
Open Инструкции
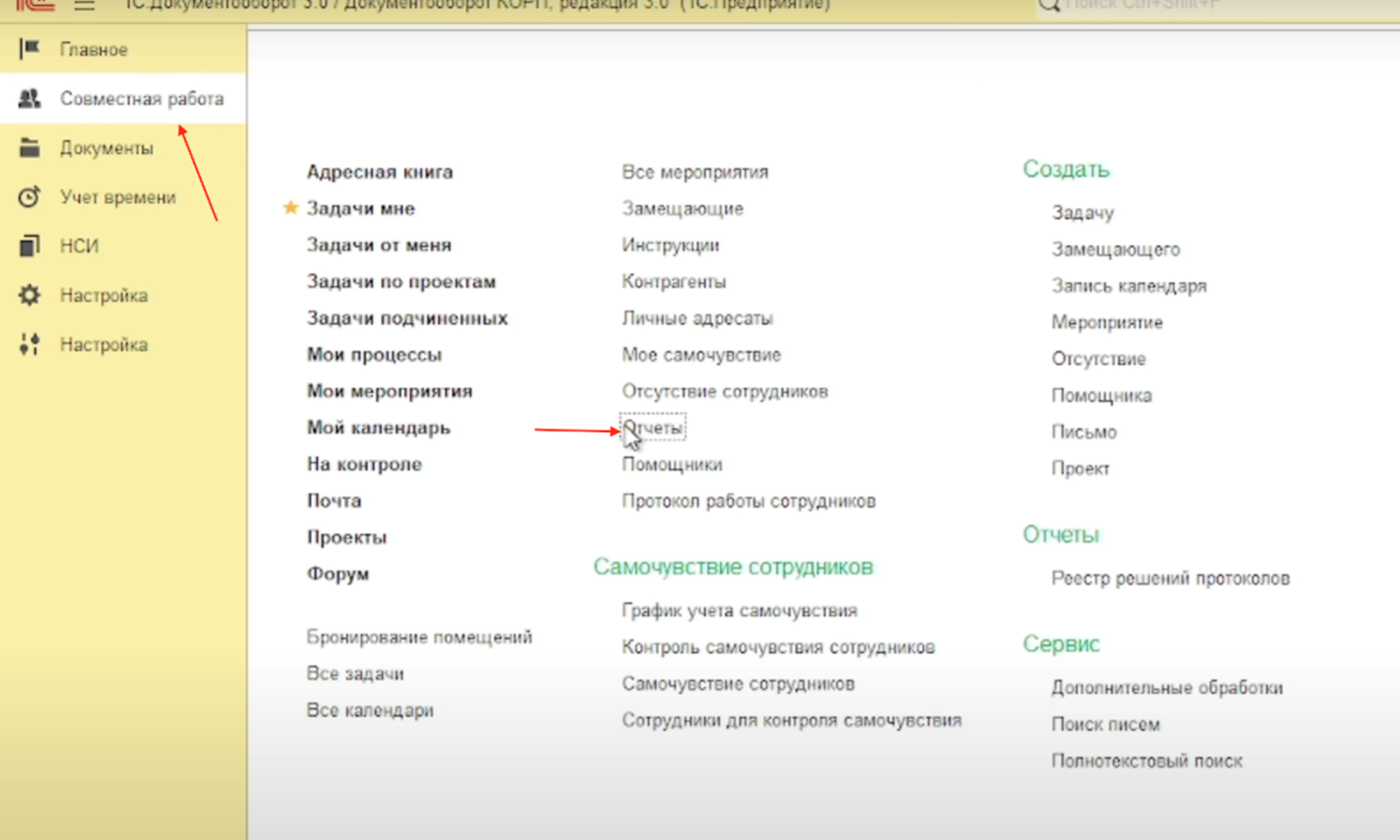670,245
